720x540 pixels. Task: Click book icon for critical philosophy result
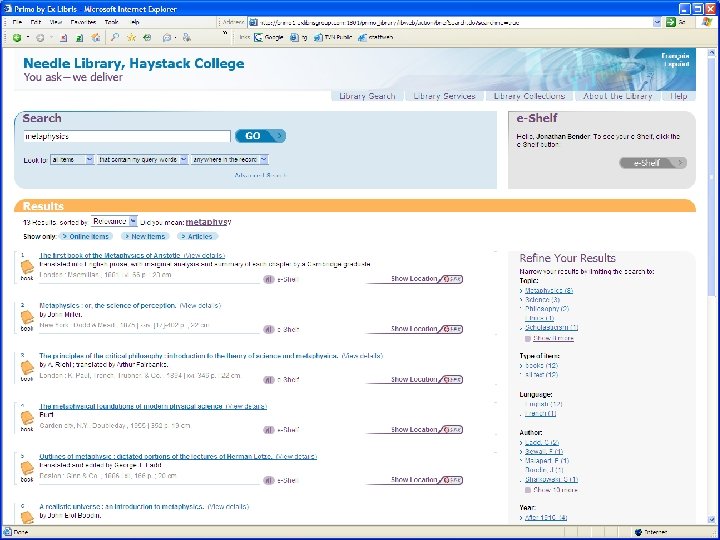pos(27,368)
